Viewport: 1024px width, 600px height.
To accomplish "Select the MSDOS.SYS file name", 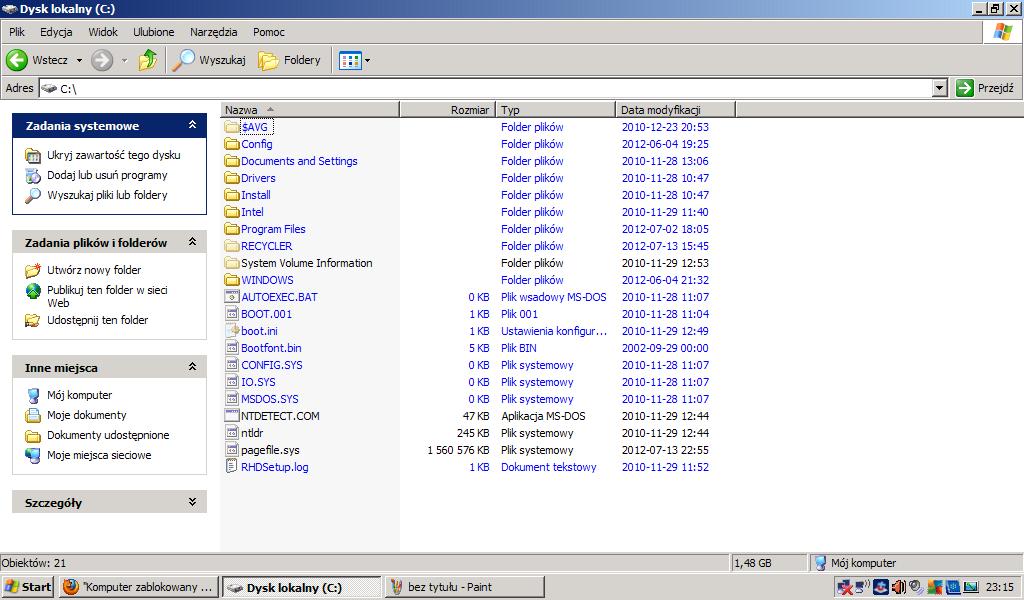I will click(x=270, y=399).
